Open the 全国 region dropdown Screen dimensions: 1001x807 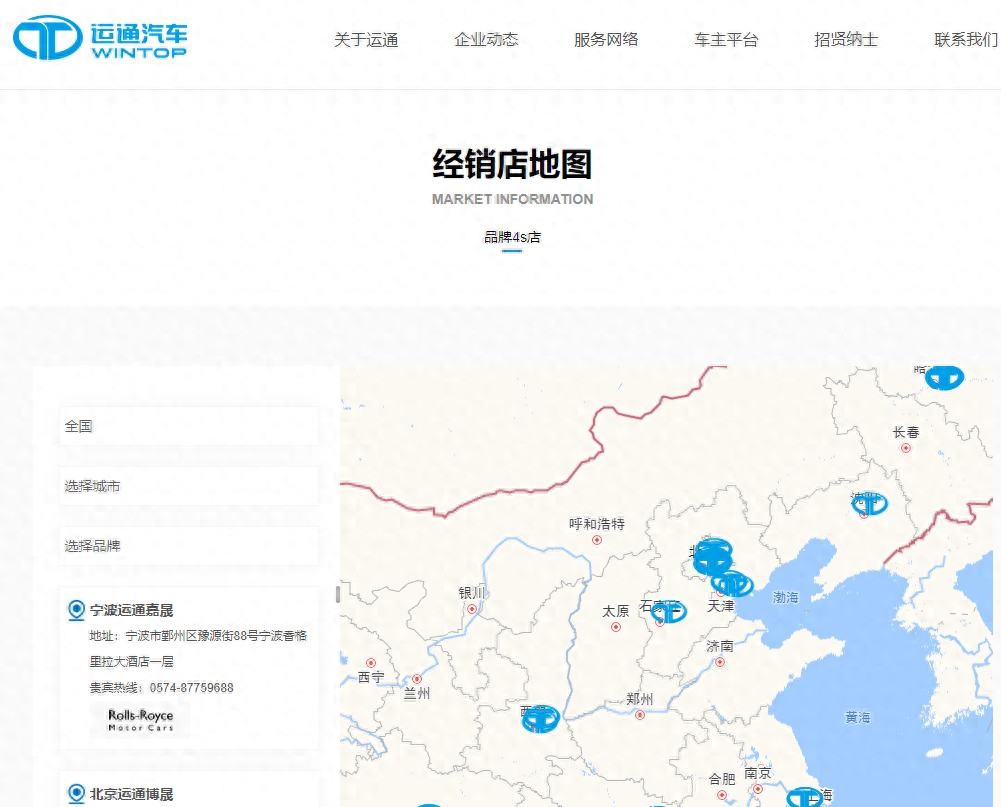(x=186, y=425)
